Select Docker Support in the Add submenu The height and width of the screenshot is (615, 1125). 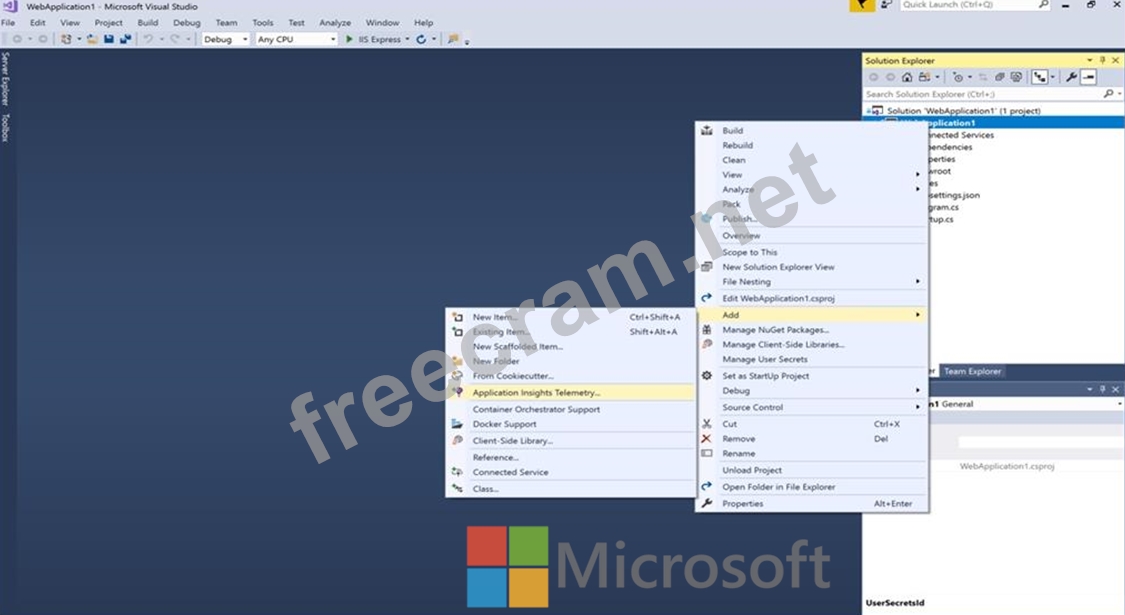click(x=504, y=424)
